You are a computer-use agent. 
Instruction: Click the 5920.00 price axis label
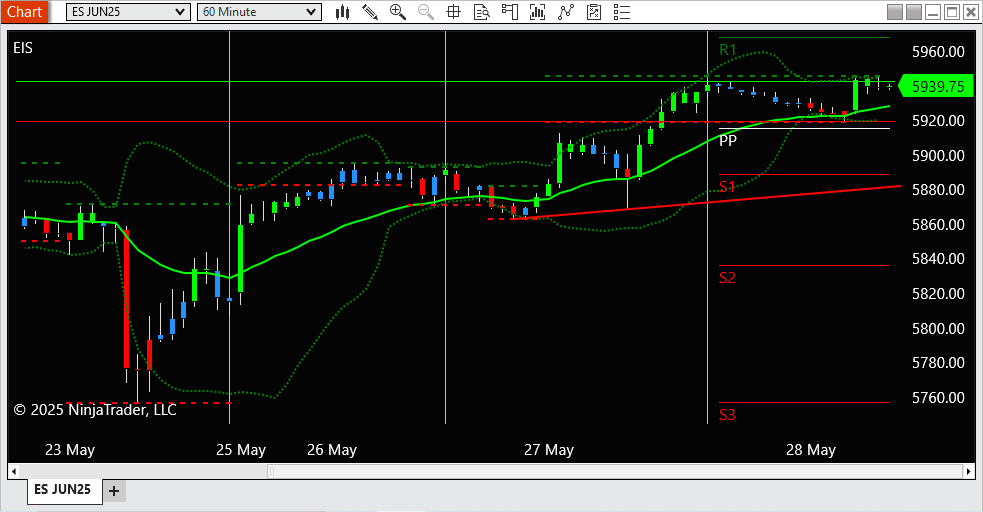tap(938, 121)
